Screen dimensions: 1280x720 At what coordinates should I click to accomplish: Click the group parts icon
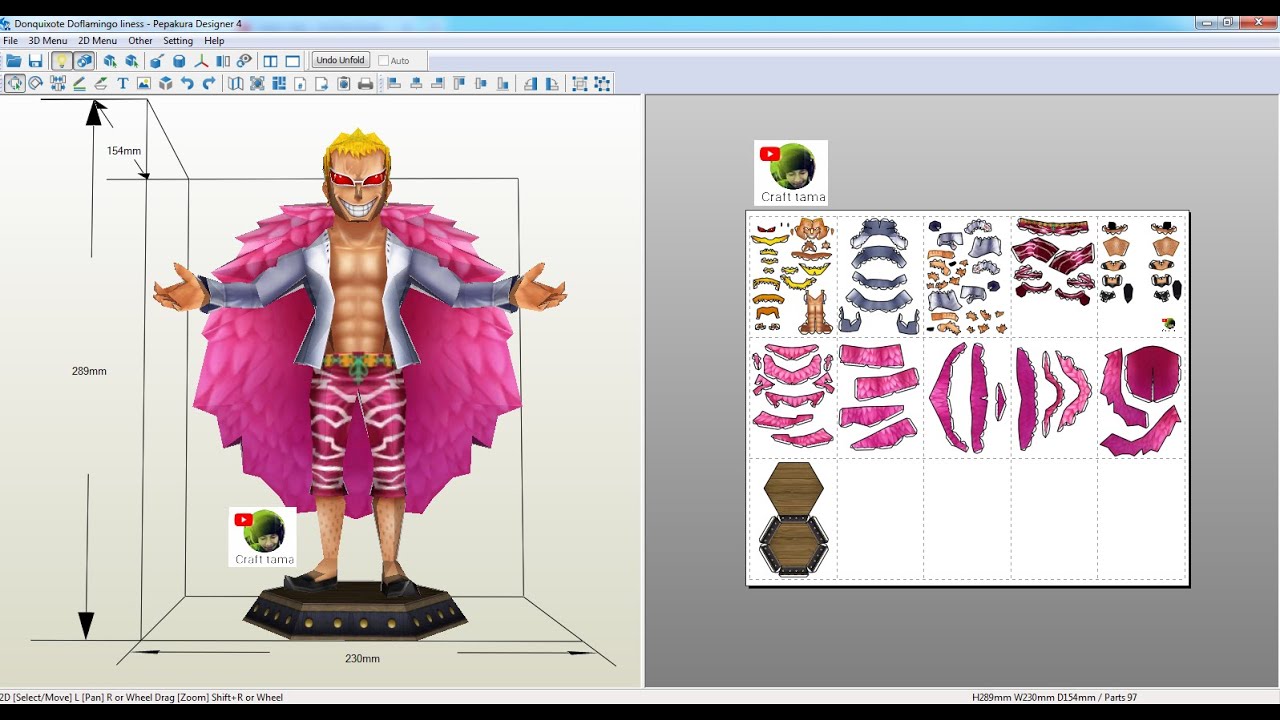click(x=579, y=84)
